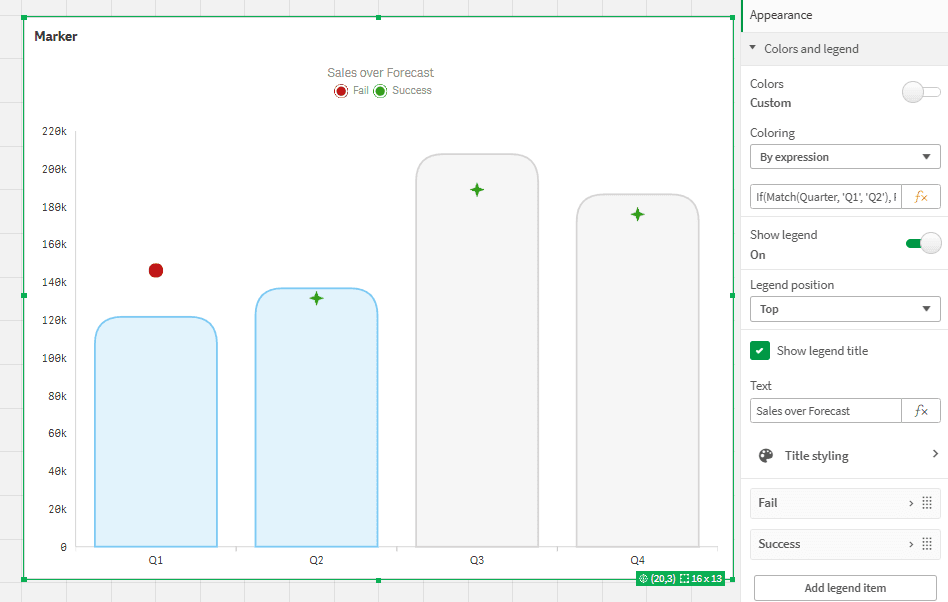Toggle the Colors custom switch

(x=921, y=93)
